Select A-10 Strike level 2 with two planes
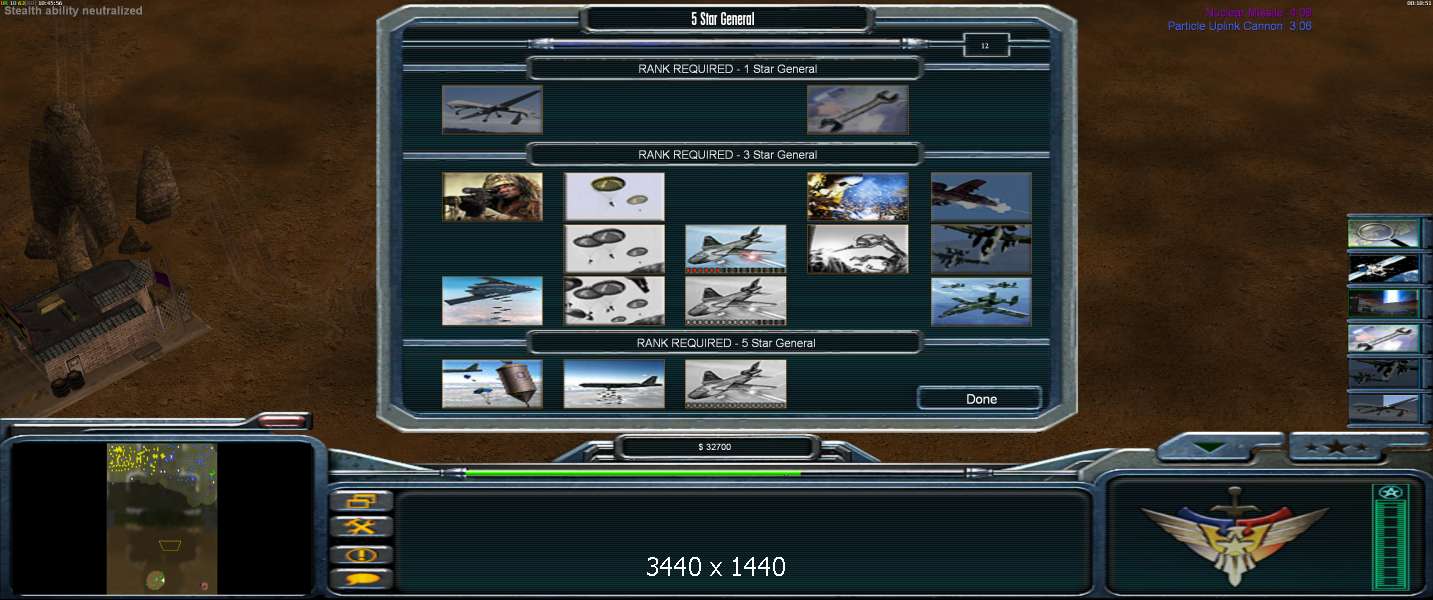This screenshot has width=1433, height=600. 981,249
